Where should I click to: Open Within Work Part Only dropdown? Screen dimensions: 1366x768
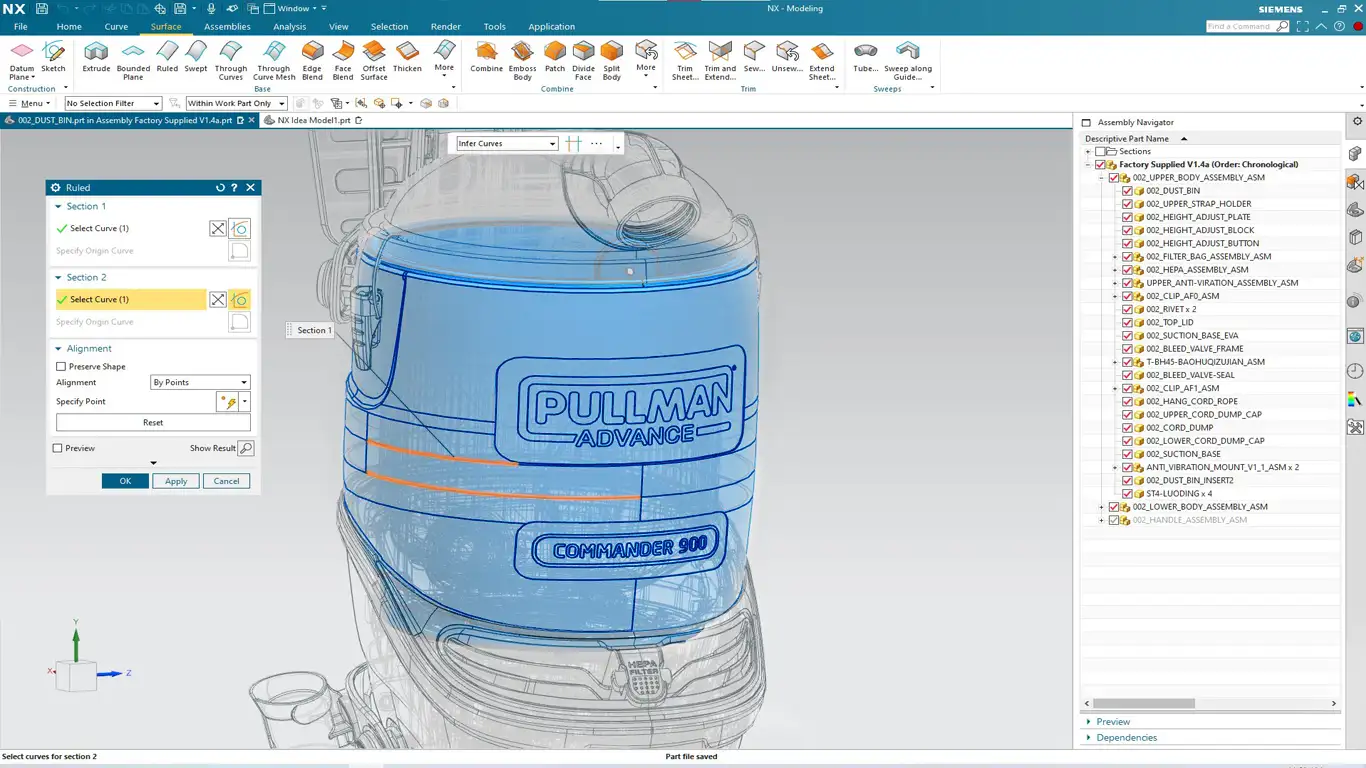[x=236, y=103]
